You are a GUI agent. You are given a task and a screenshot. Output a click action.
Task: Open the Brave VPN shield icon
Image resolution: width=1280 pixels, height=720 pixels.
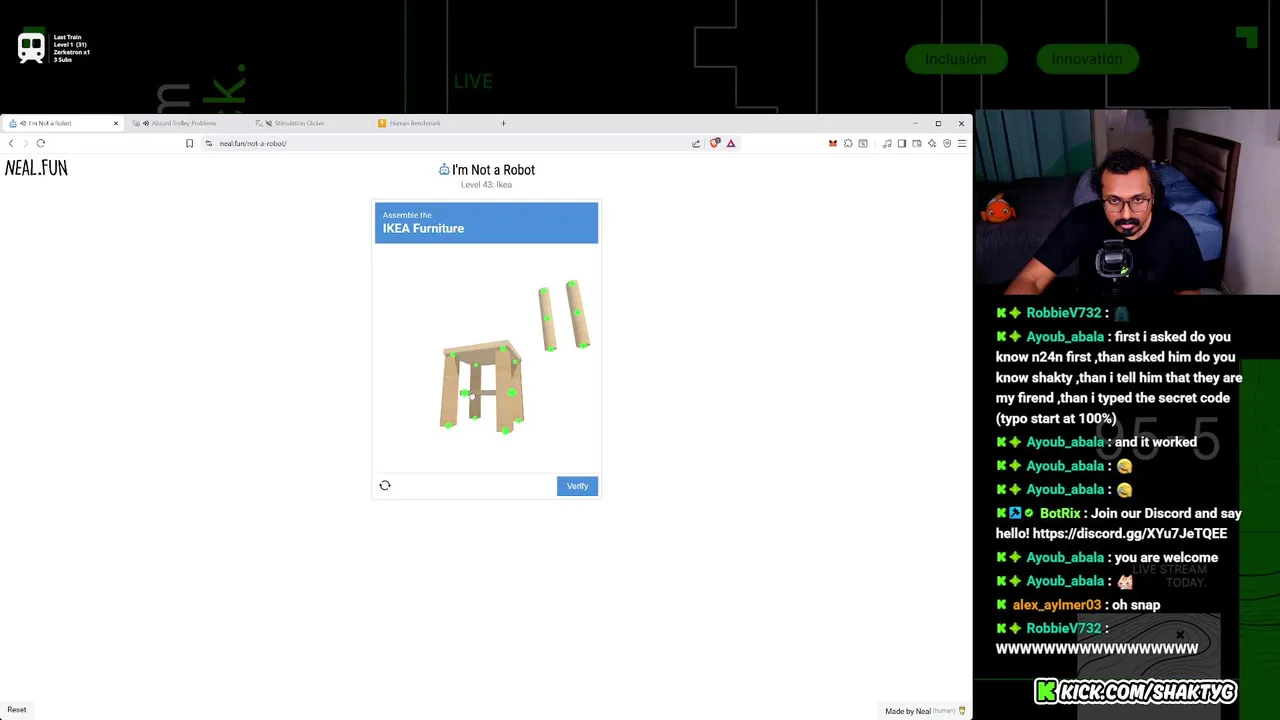(x=947, y=143)
